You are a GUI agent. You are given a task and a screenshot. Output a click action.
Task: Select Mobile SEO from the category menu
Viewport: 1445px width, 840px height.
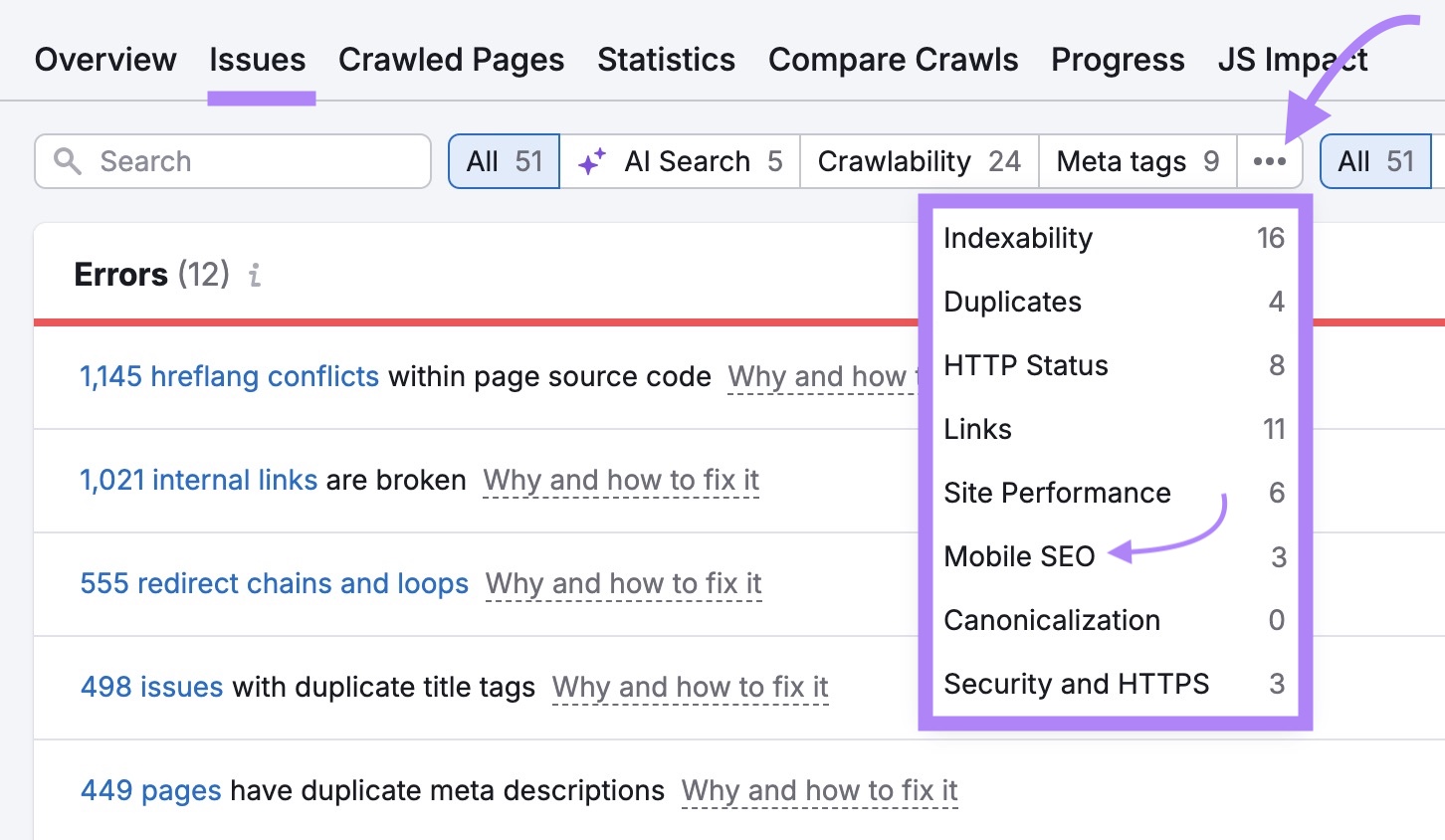click(x=1019, y=557)
